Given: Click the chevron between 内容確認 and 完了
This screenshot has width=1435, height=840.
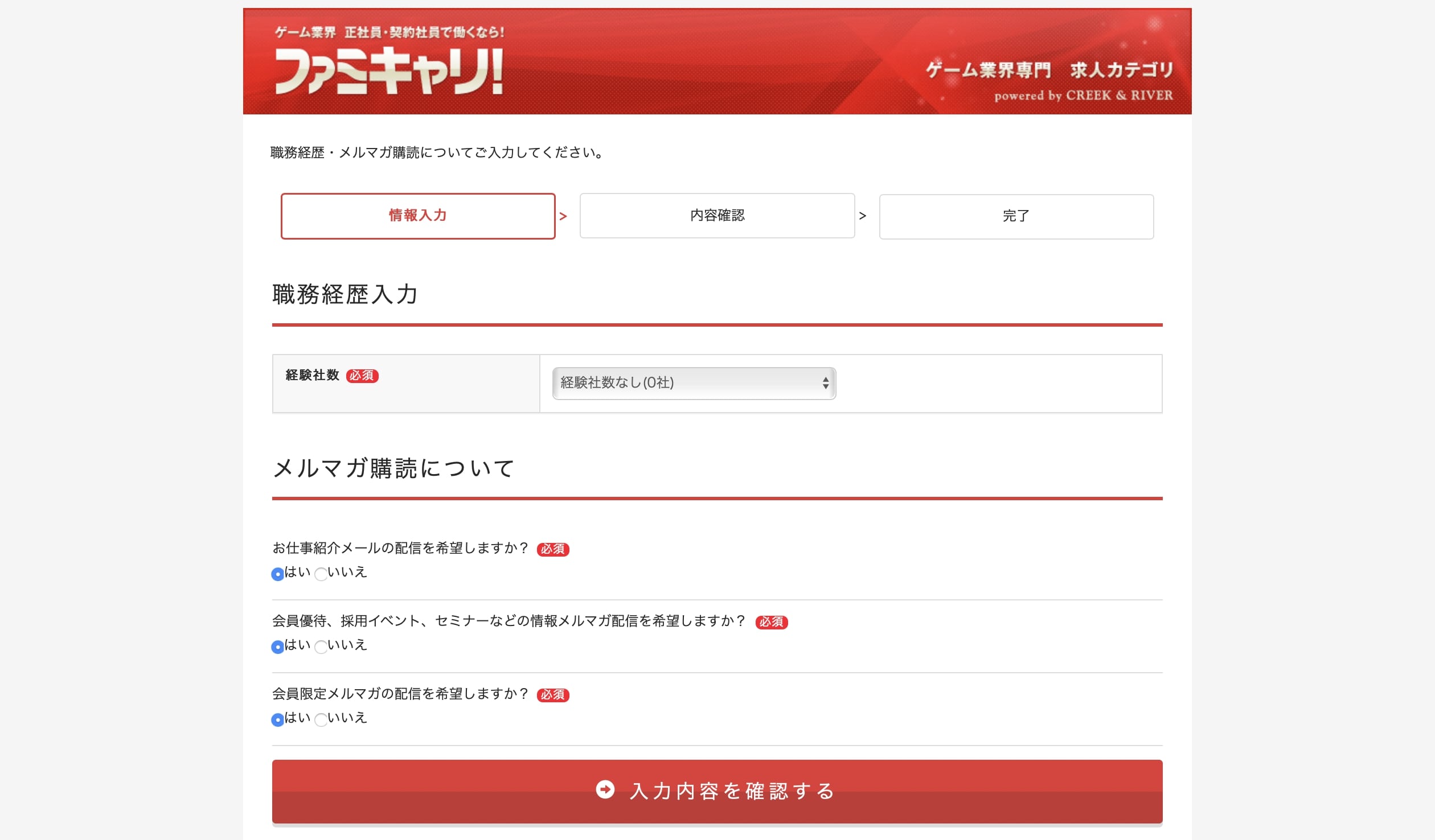Looking at the screenshot, I should [862, 216].
